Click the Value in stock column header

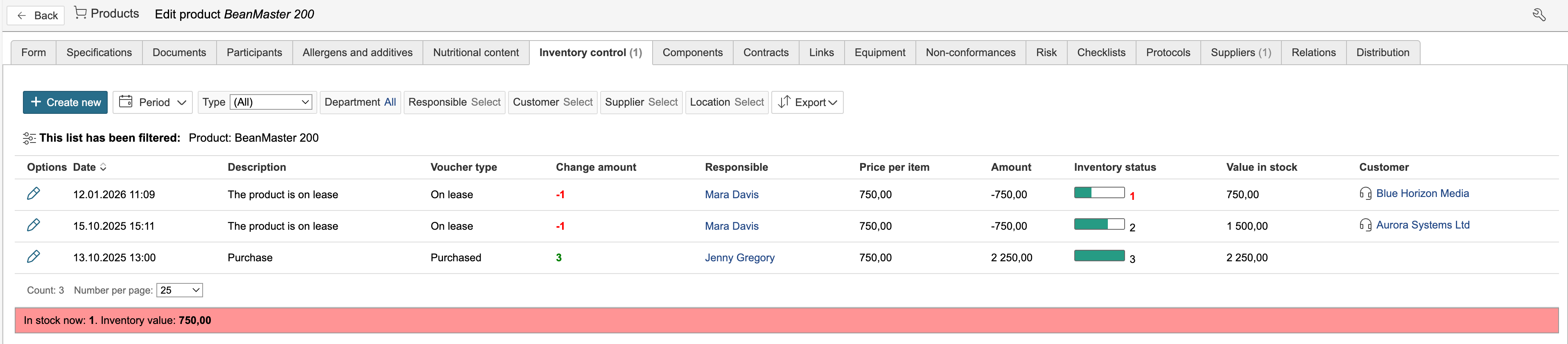(1262, 167)
